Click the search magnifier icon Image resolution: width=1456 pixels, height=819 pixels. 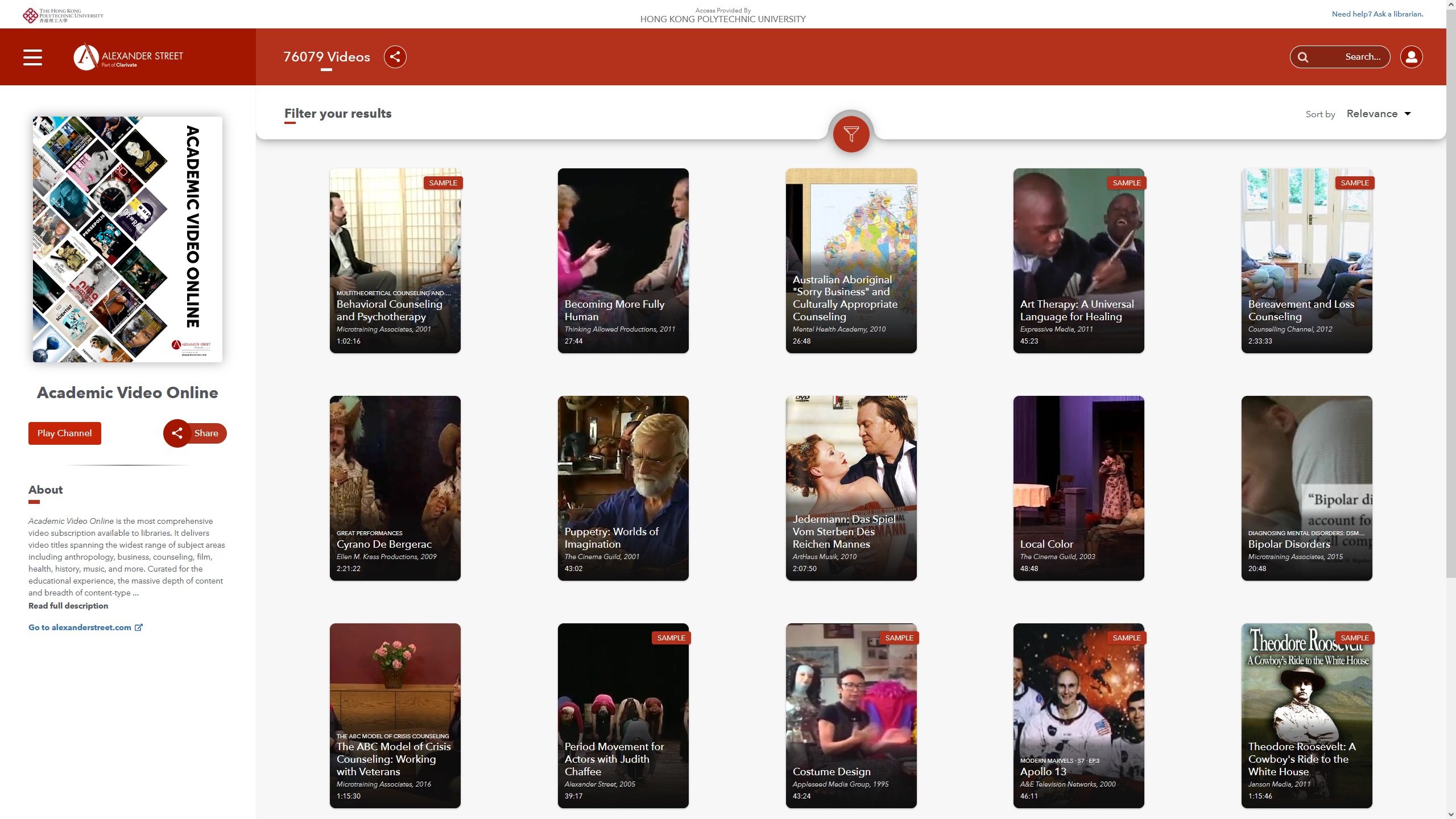tap(1303, 57)
